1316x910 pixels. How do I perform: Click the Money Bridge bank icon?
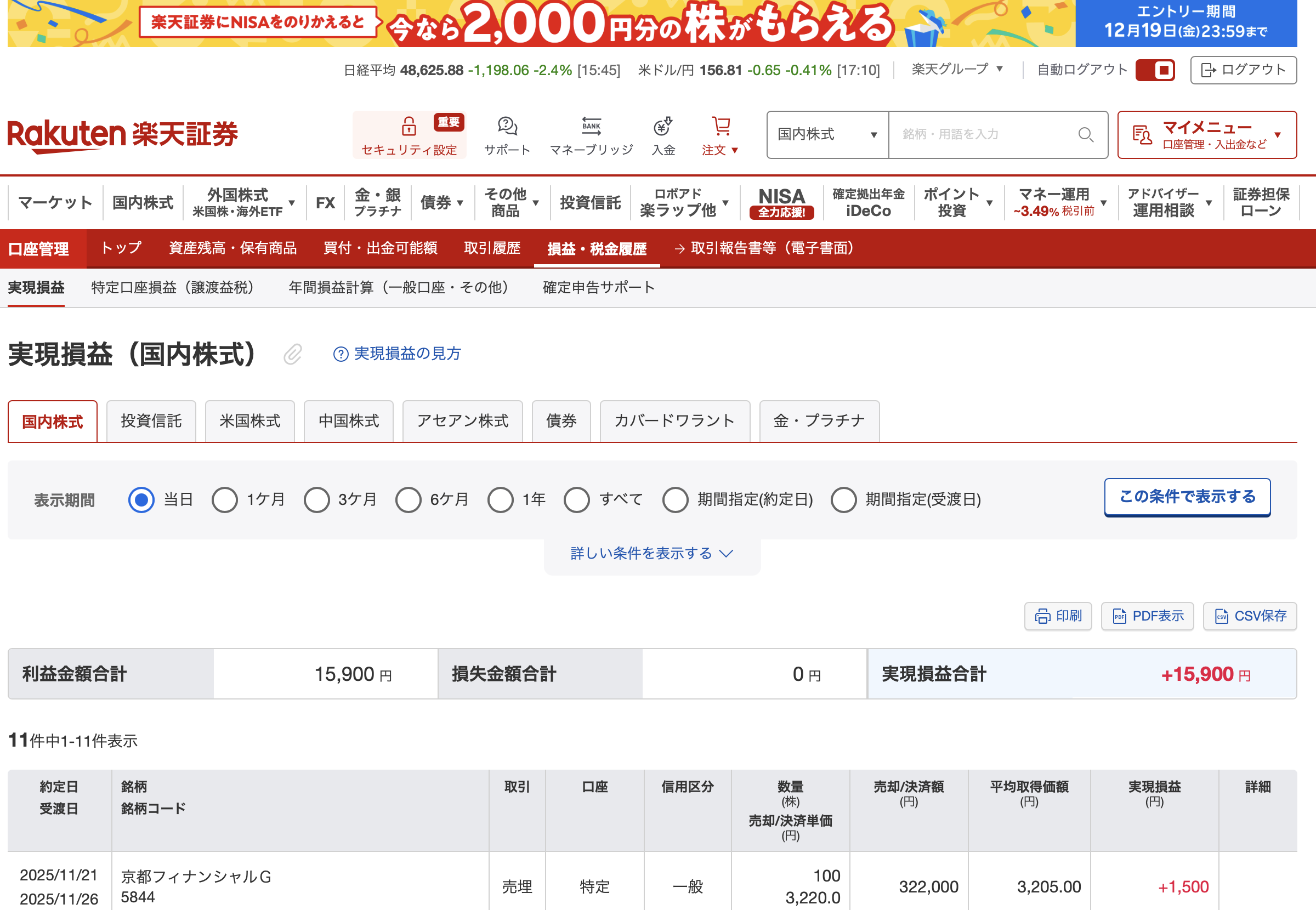tap(591, 126)
